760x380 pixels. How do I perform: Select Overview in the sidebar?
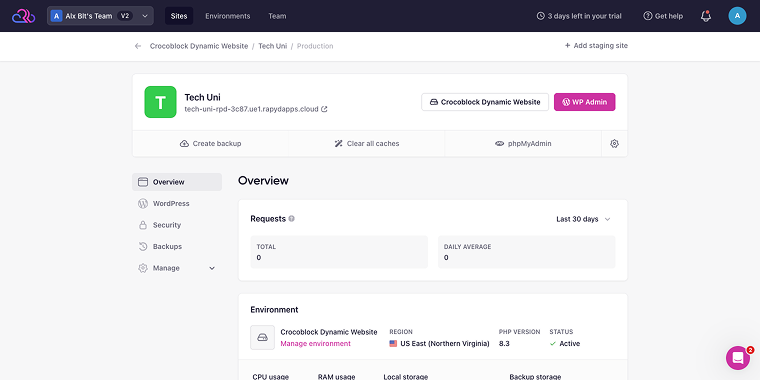(177, 182)
